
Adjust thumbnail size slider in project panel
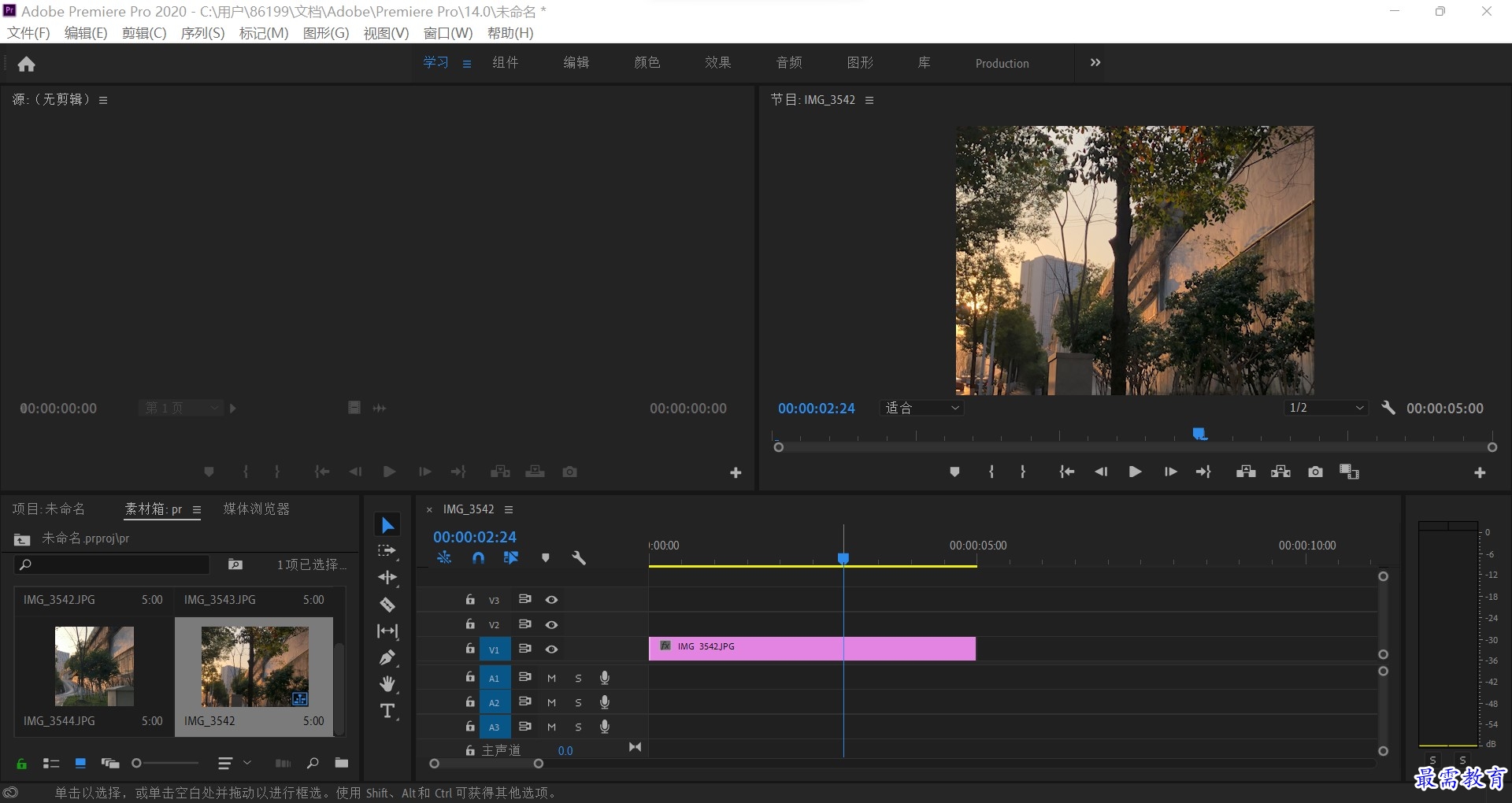point(165,763)
